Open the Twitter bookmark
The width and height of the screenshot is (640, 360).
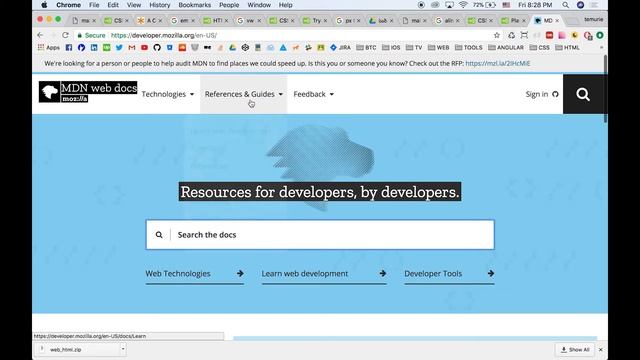[x=119, y=48]
